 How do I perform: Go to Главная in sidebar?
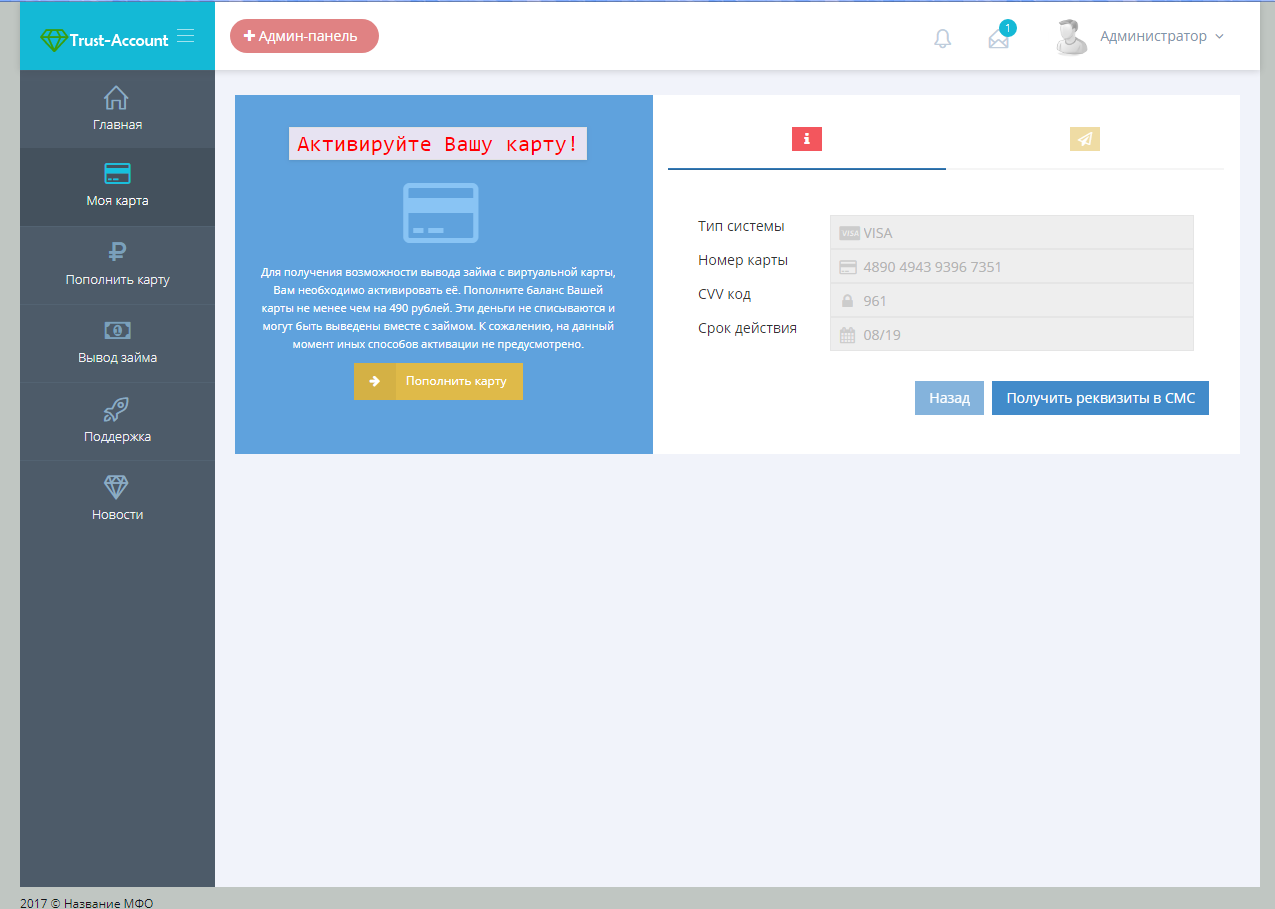(x=117, y=110)
